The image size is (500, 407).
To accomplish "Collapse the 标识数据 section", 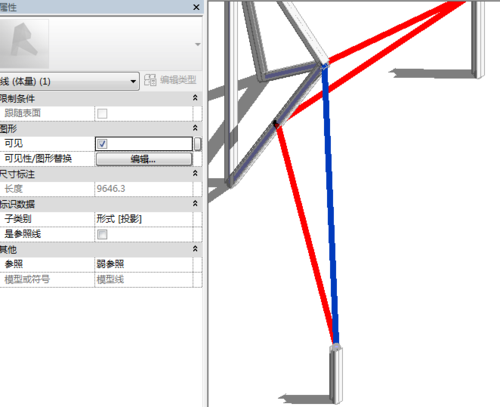I will point(195,203).
